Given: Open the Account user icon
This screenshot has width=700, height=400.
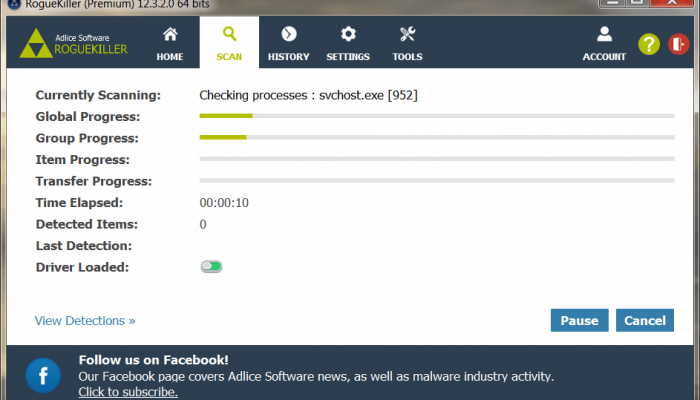Looking at the screenshot, I should click(604, 35).
